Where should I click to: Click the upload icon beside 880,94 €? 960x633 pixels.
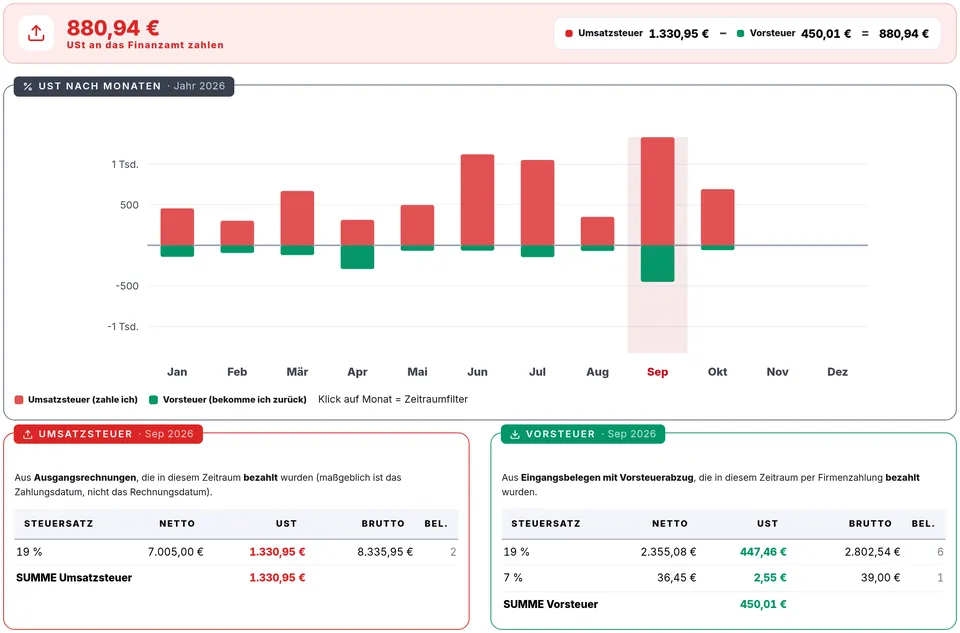pos(36,33)
